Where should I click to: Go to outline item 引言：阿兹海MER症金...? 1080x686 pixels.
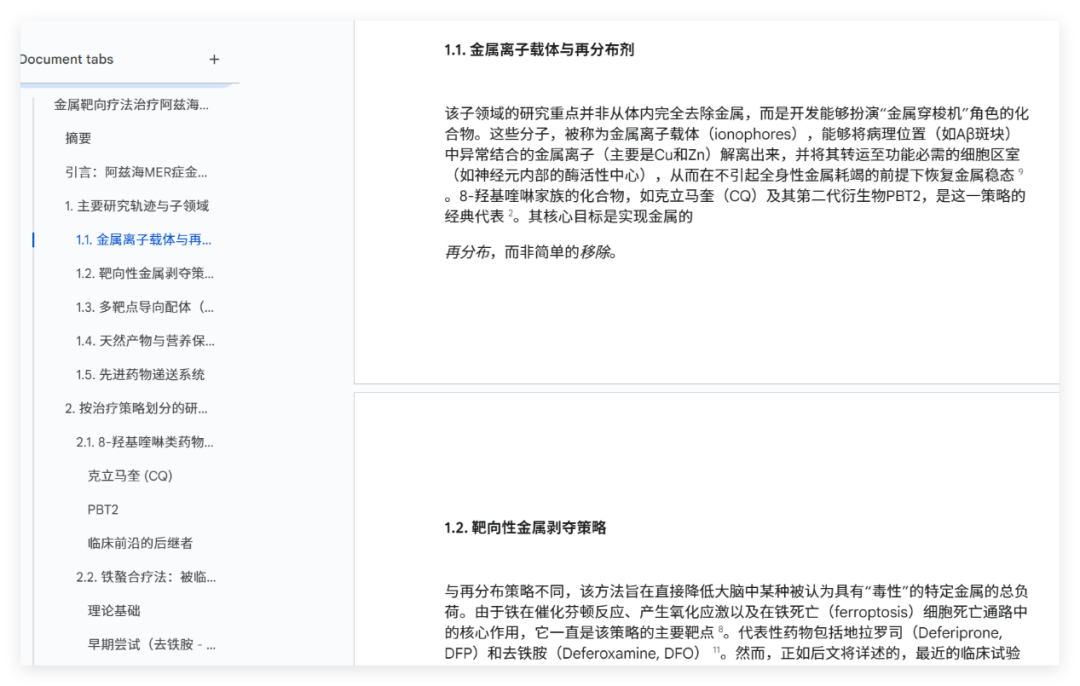[136, 172]
